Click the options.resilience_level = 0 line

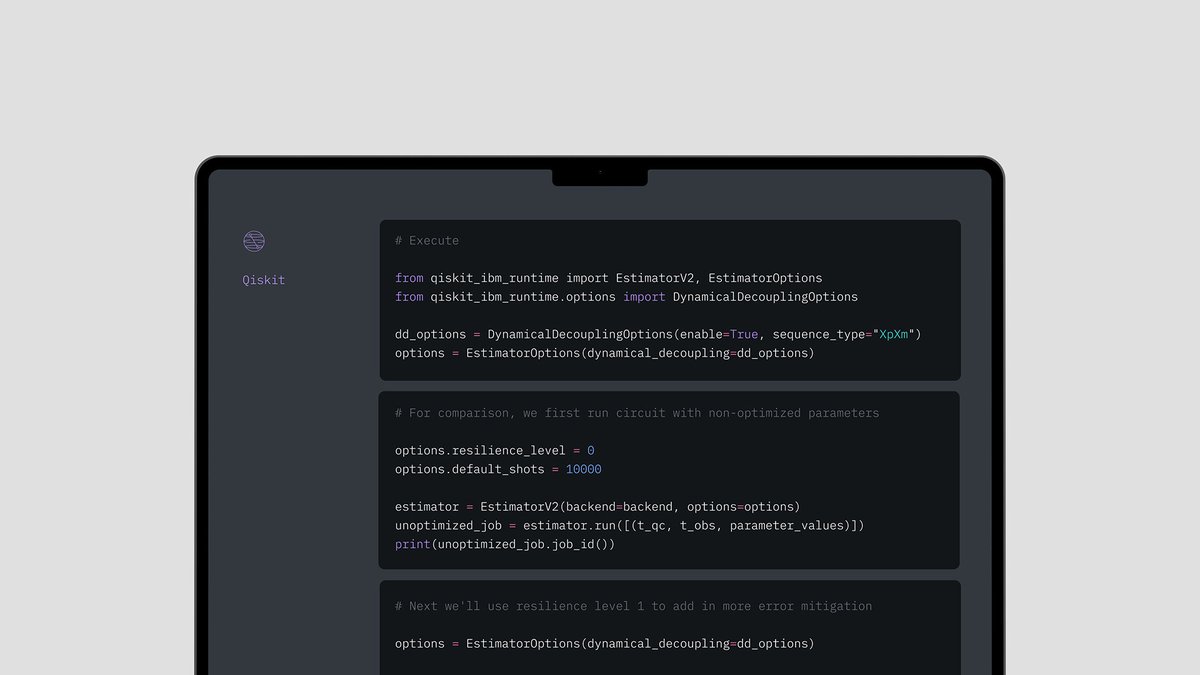[495, 451]
